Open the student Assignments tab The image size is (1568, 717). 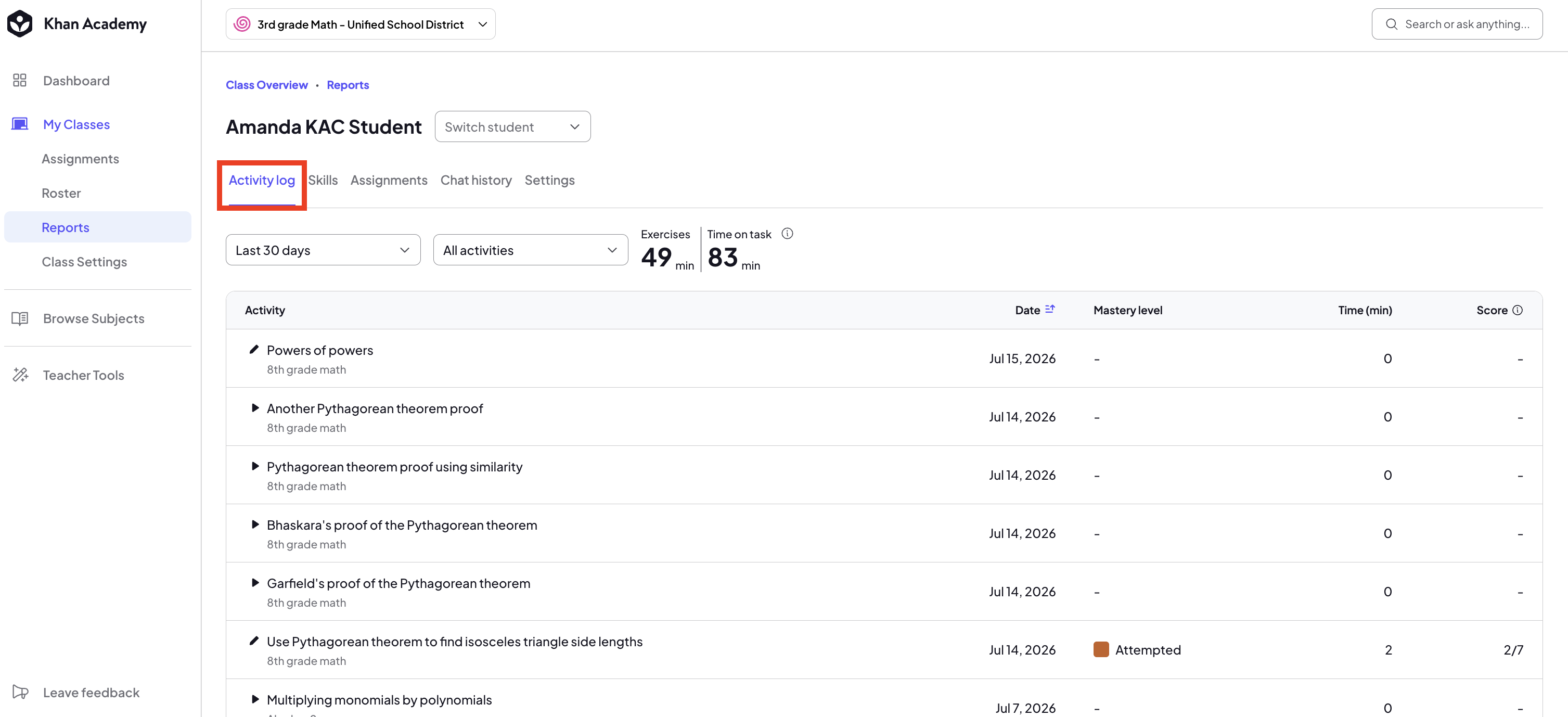[388, 180]
